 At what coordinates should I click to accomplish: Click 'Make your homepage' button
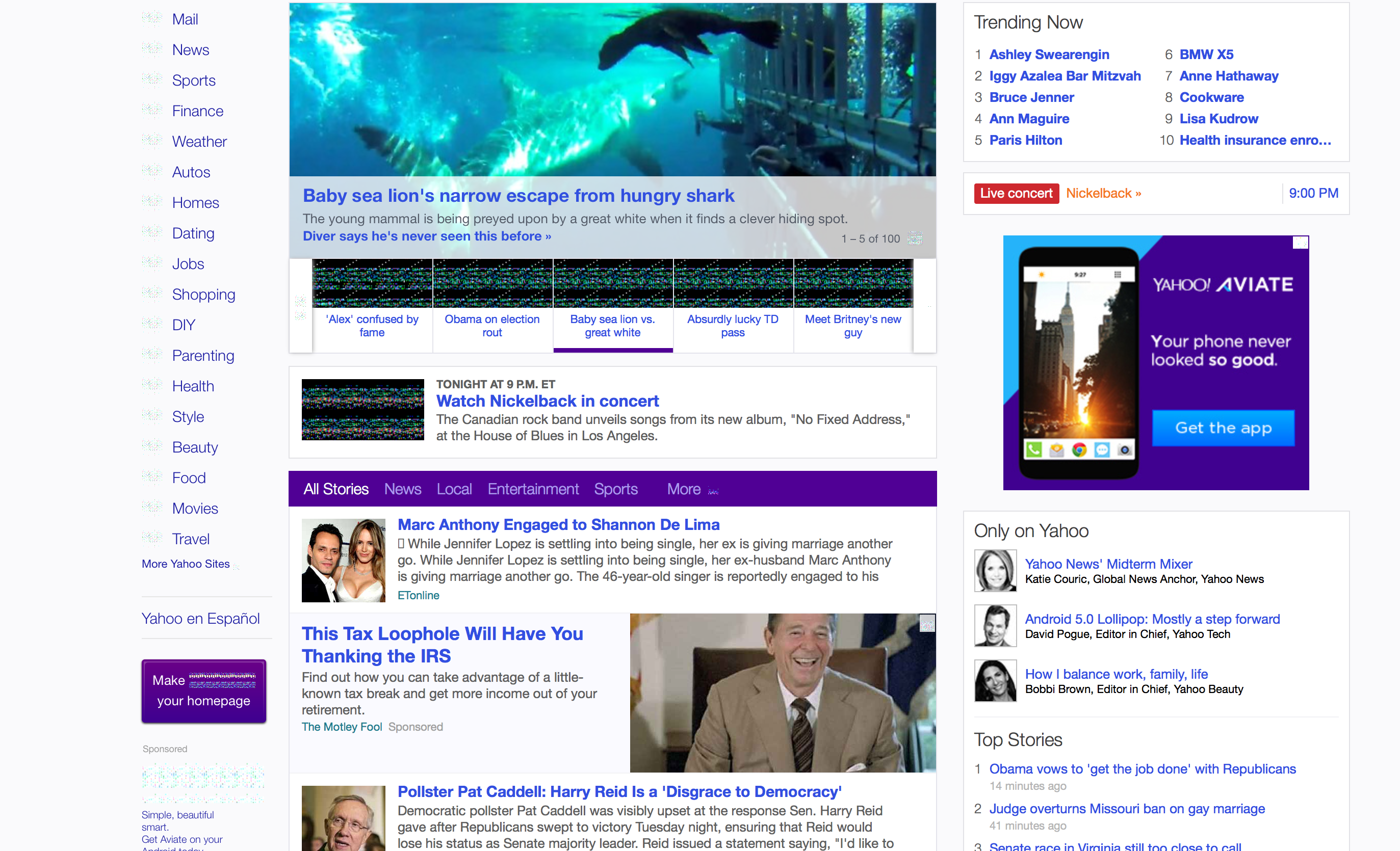tap(203, 691)
